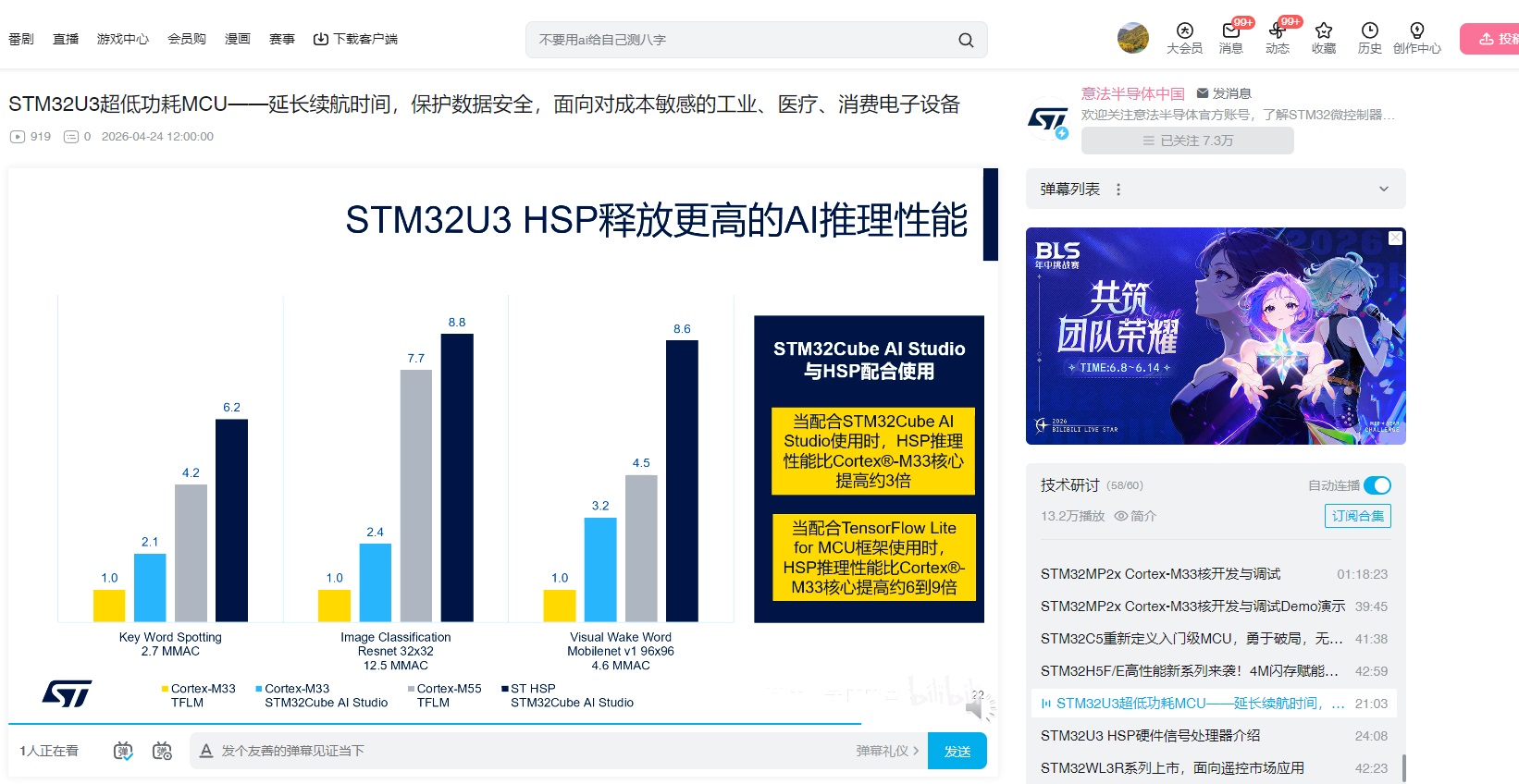Go to 直播 in top navigation
Viewport: 1519px width, 784px height.
(66, 39)
